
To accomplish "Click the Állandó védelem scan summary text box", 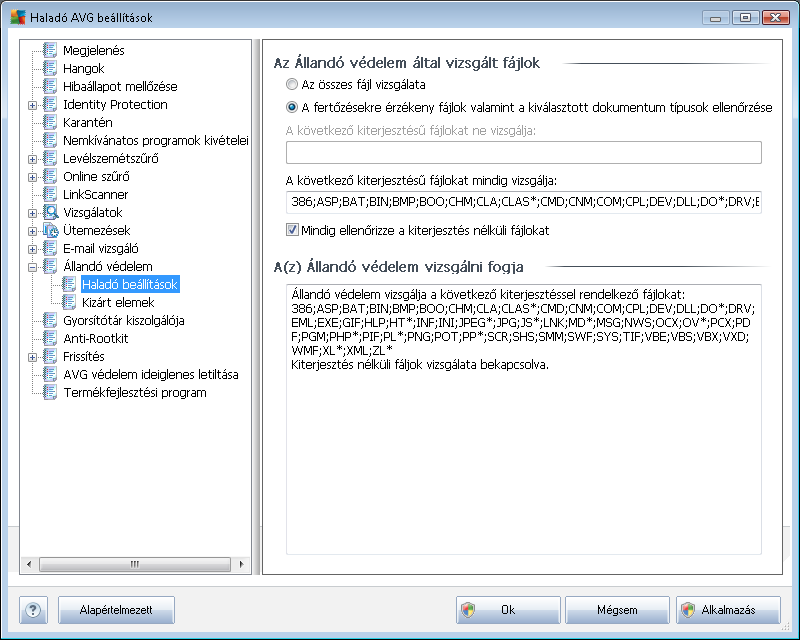I will point(524,420).
